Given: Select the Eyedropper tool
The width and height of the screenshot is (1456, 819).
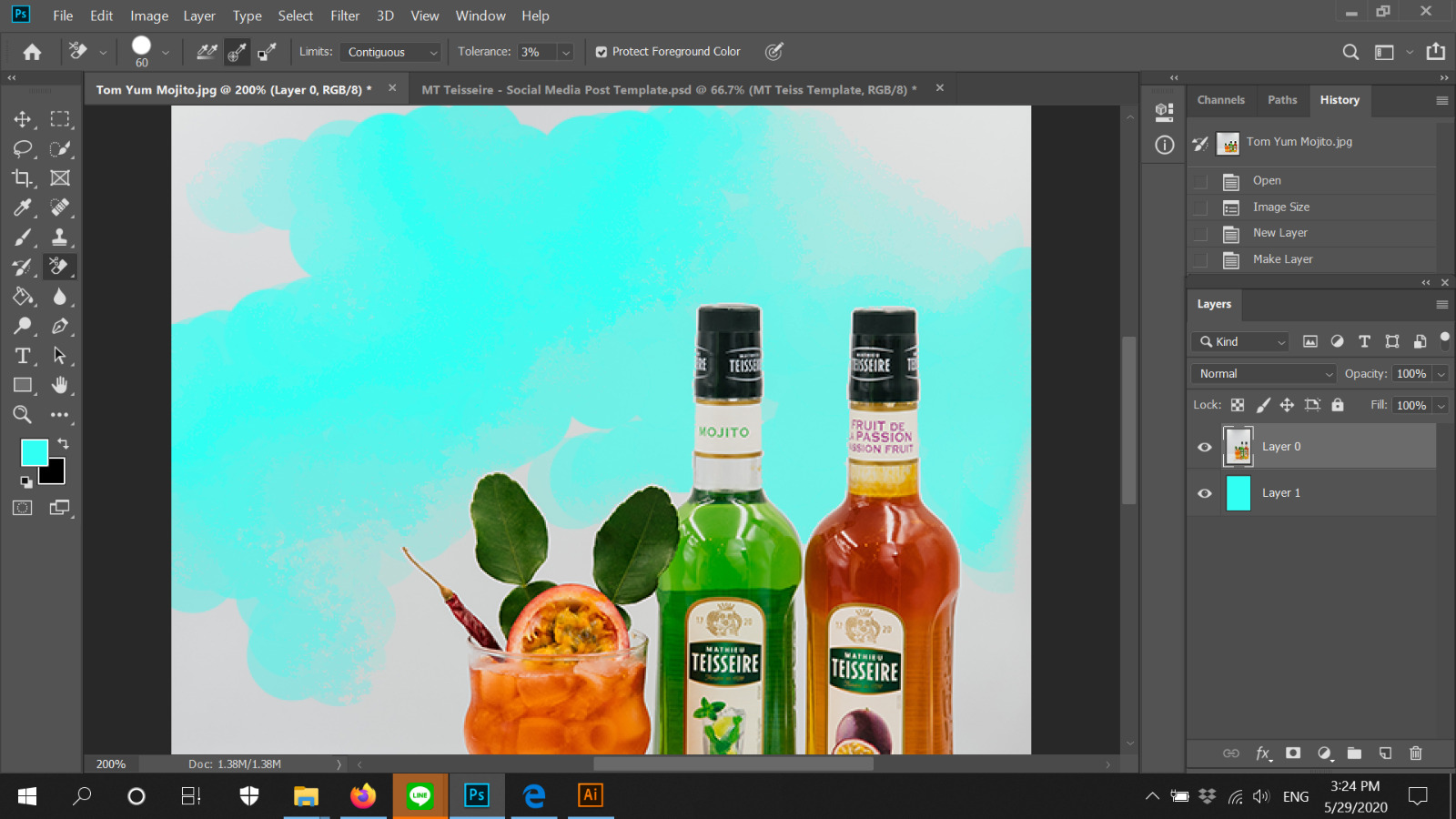Looking at the screenshot, I should 23,207.
